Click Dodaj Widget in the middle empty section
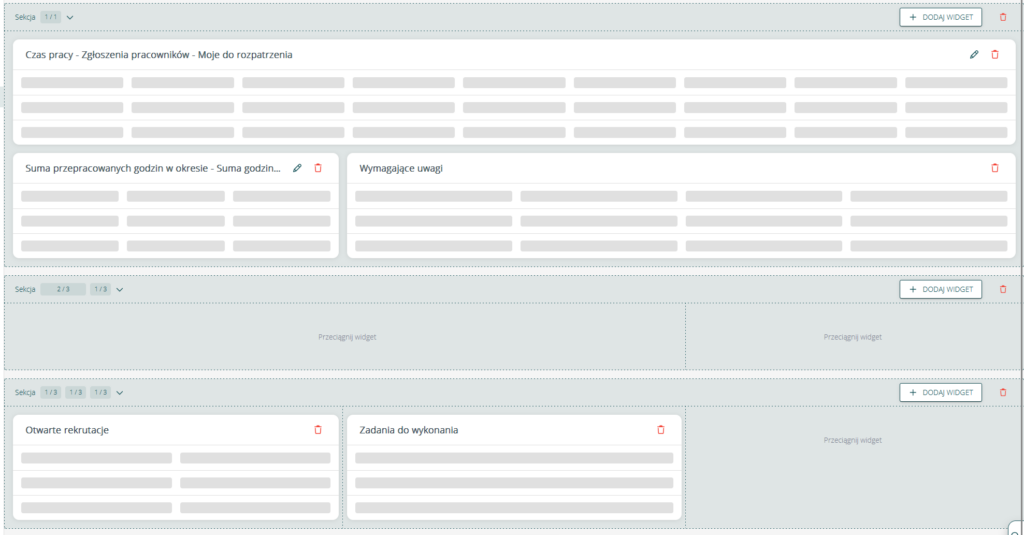 coord(940,289)
